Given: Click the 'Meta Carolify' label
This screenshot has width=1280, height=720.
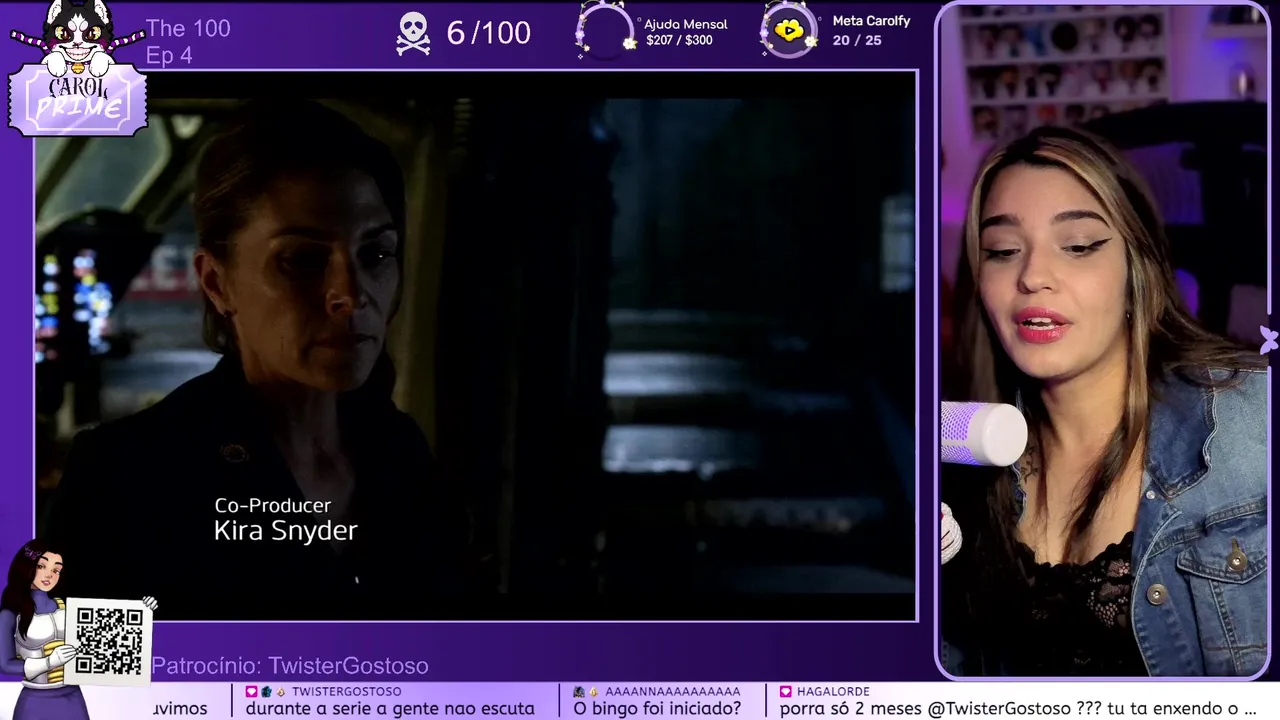Looking at the screenshot, I should coord(871,21).
